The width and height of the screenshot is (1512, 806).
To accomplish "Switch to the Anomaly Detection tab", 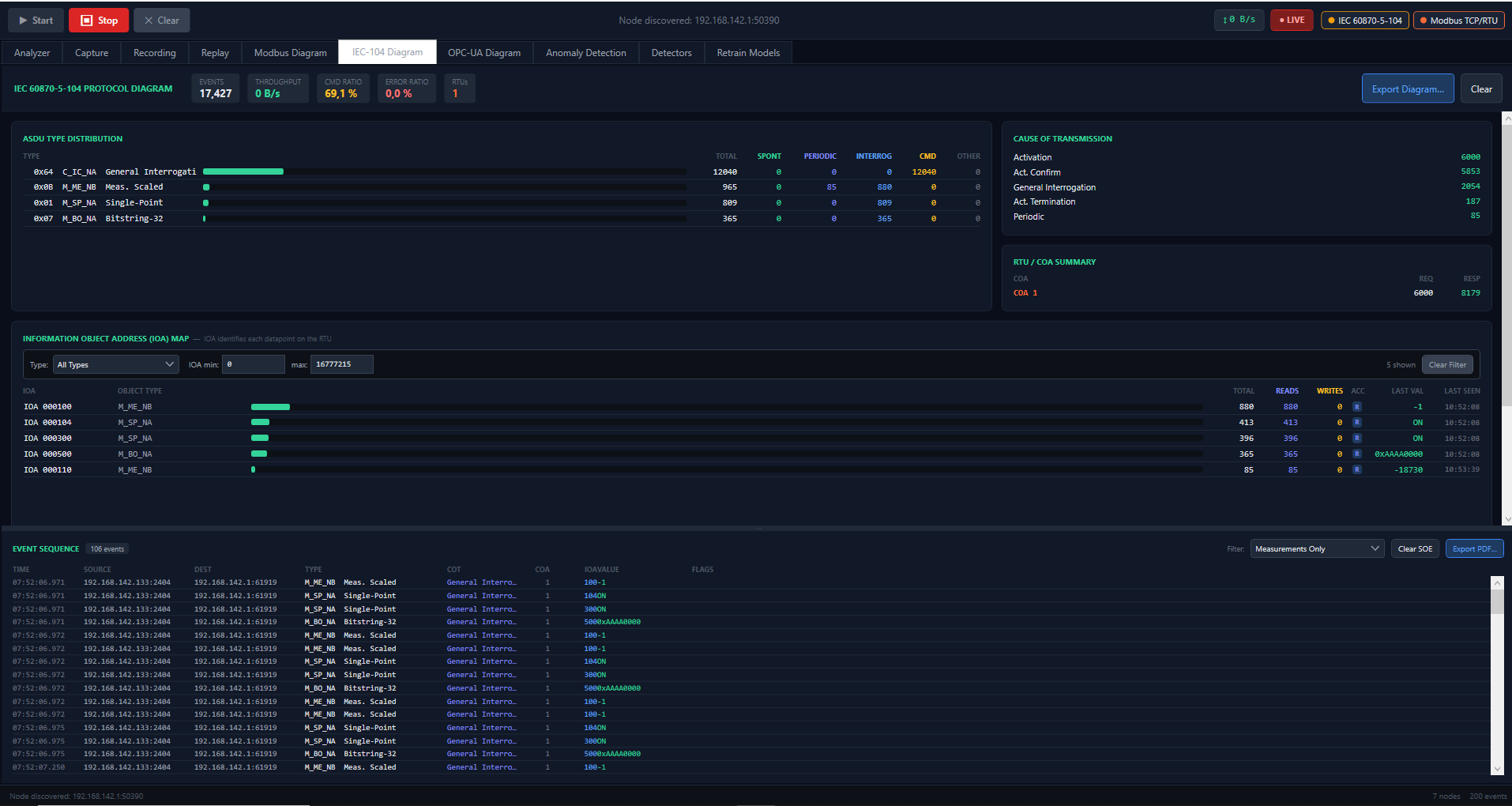I will tap(586, 53).
